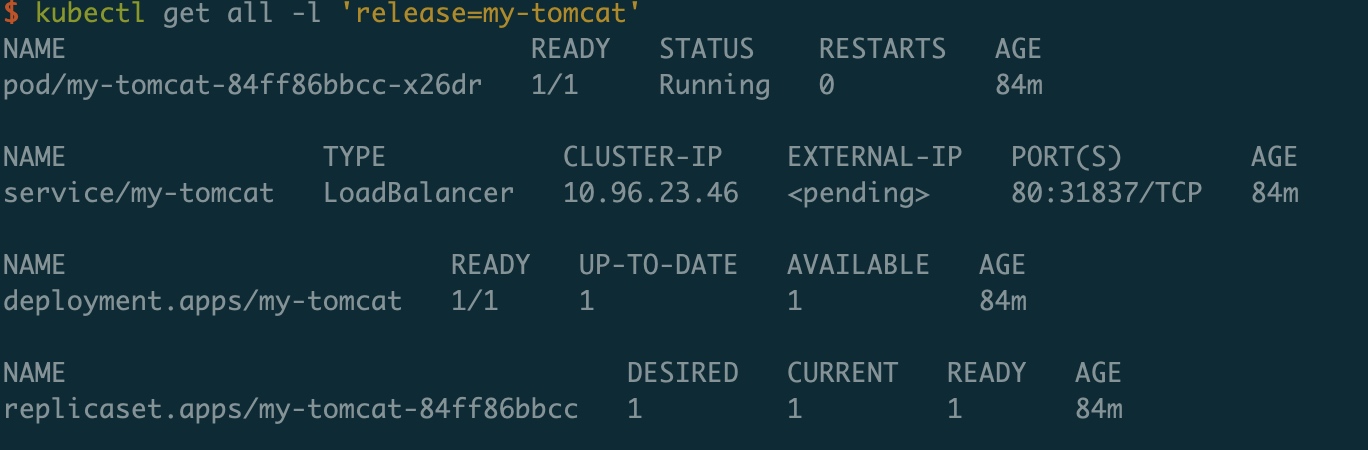The image size is (1368, 450).
Task: Click the UP-TO-DATE column header
Action: (658, 266)
